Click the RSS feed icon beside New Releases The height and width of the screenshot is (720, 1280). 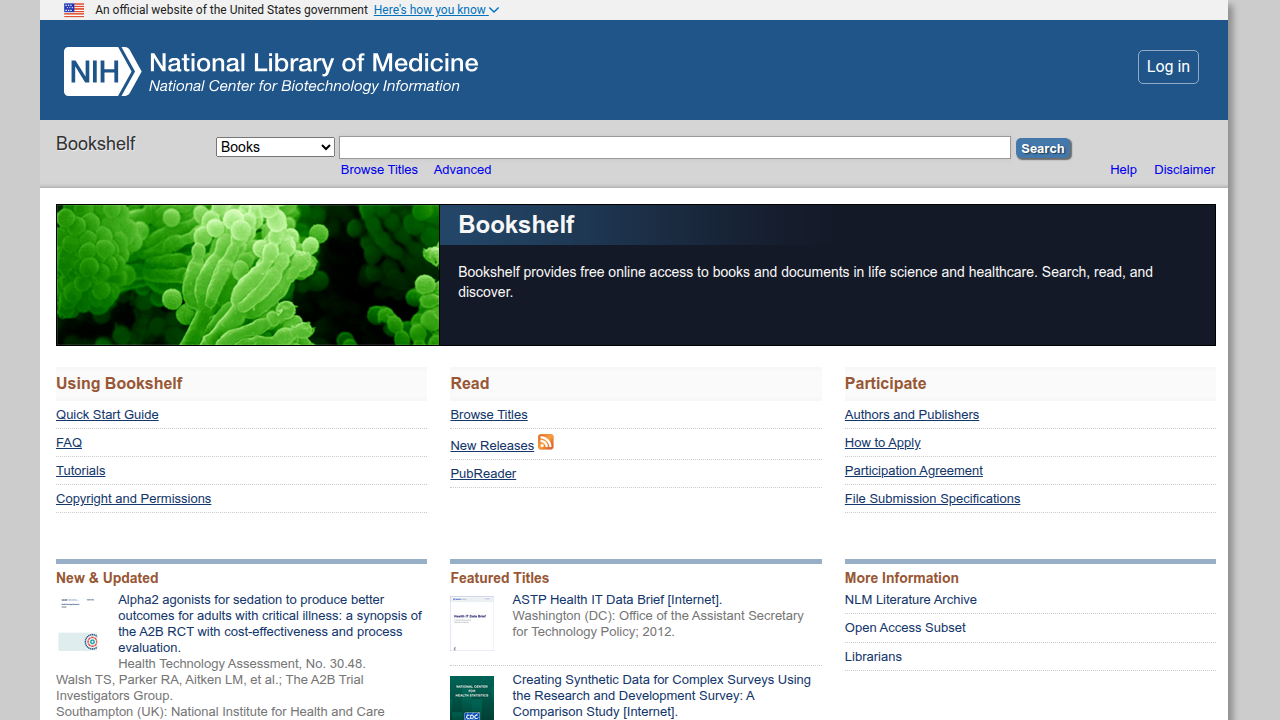(x=546, y=442)
